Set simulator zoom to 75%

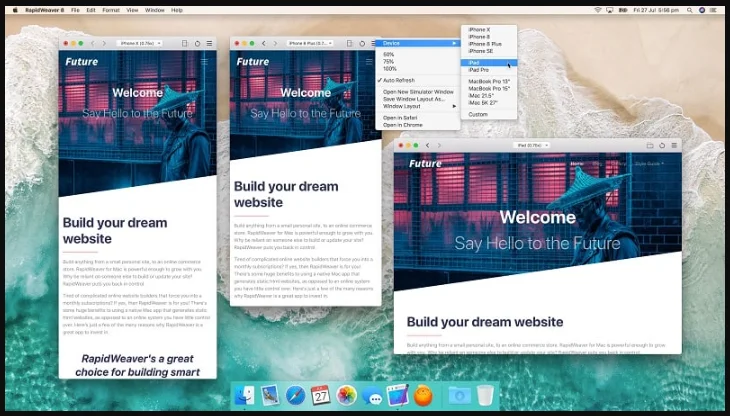(x=418, y=61)
